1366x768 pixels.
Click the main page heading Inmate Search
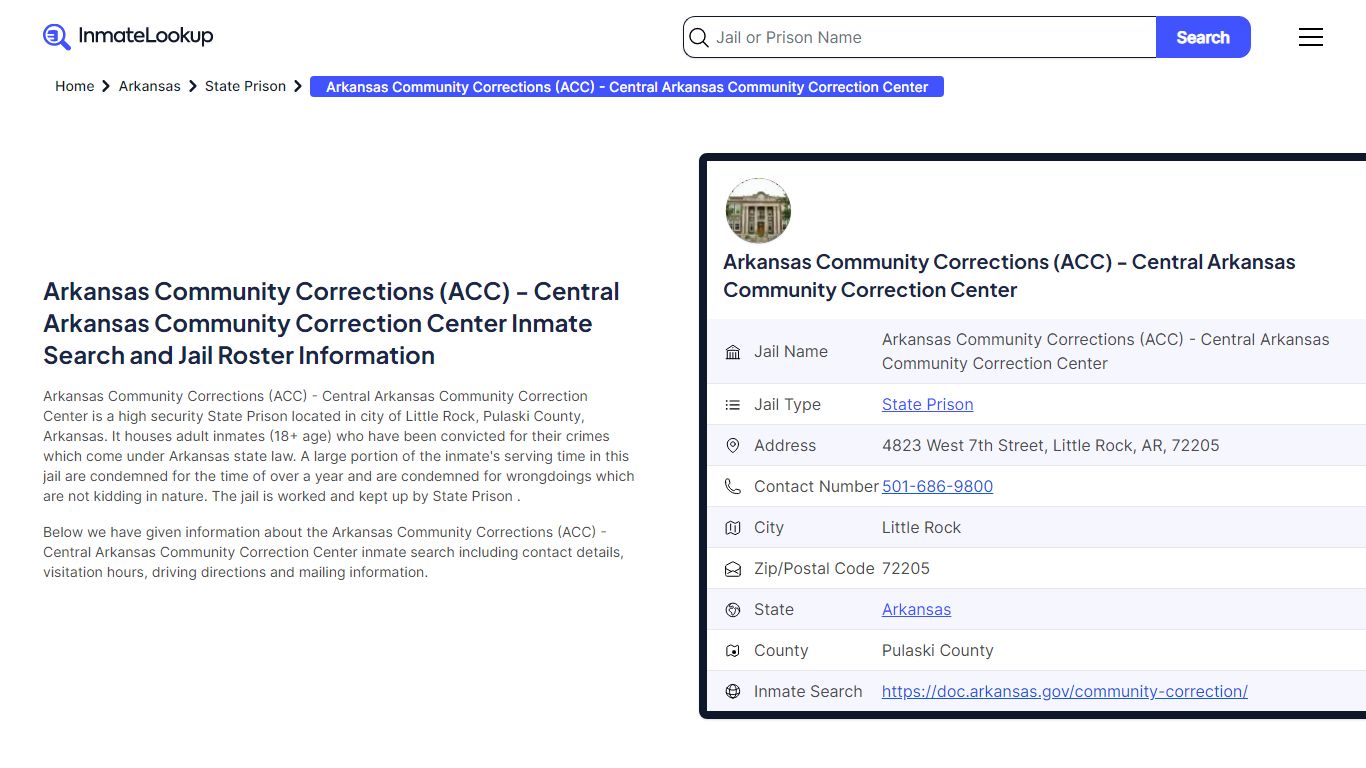[331, 324]
